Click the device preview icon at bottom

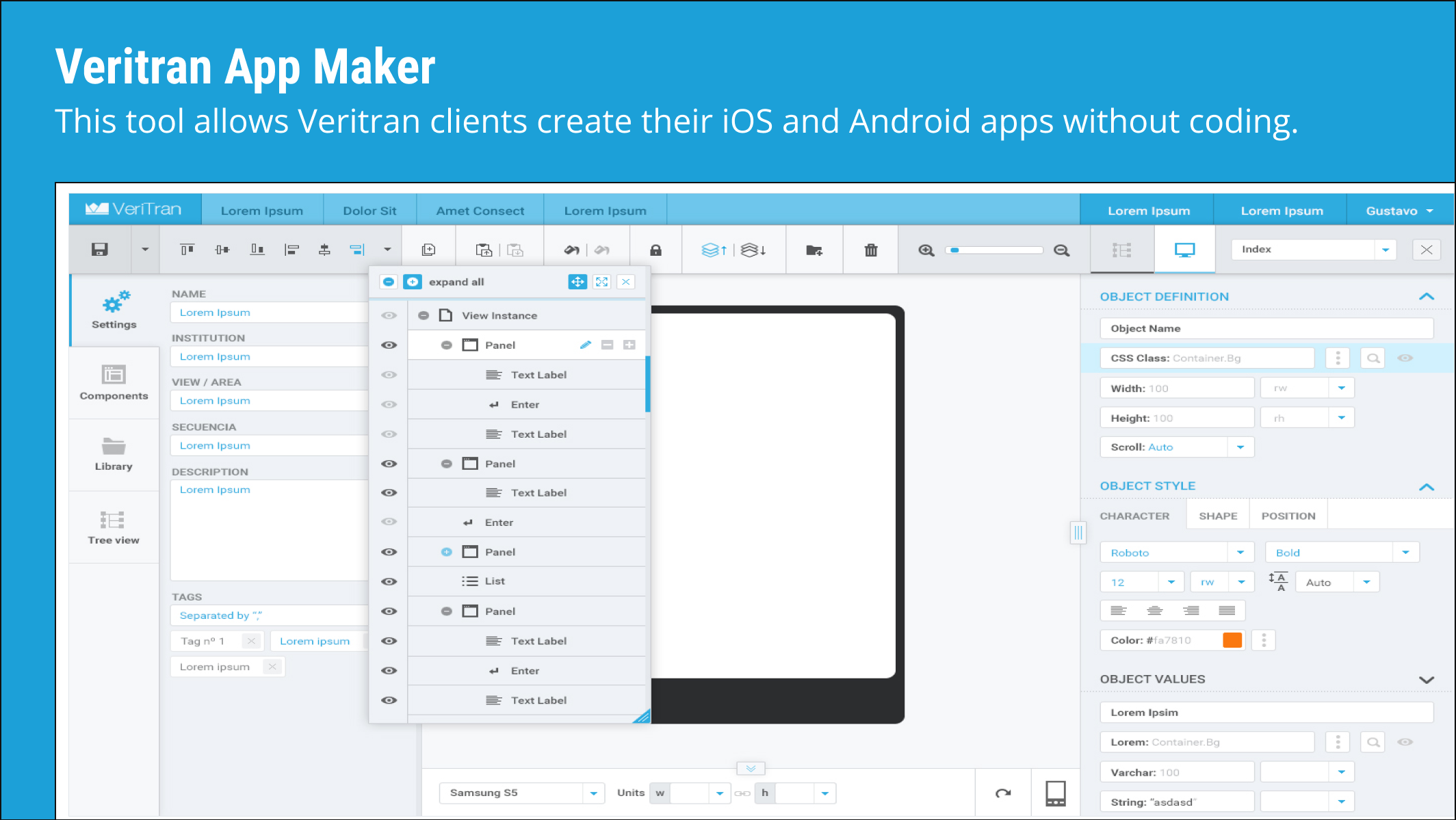[1056, 793]
